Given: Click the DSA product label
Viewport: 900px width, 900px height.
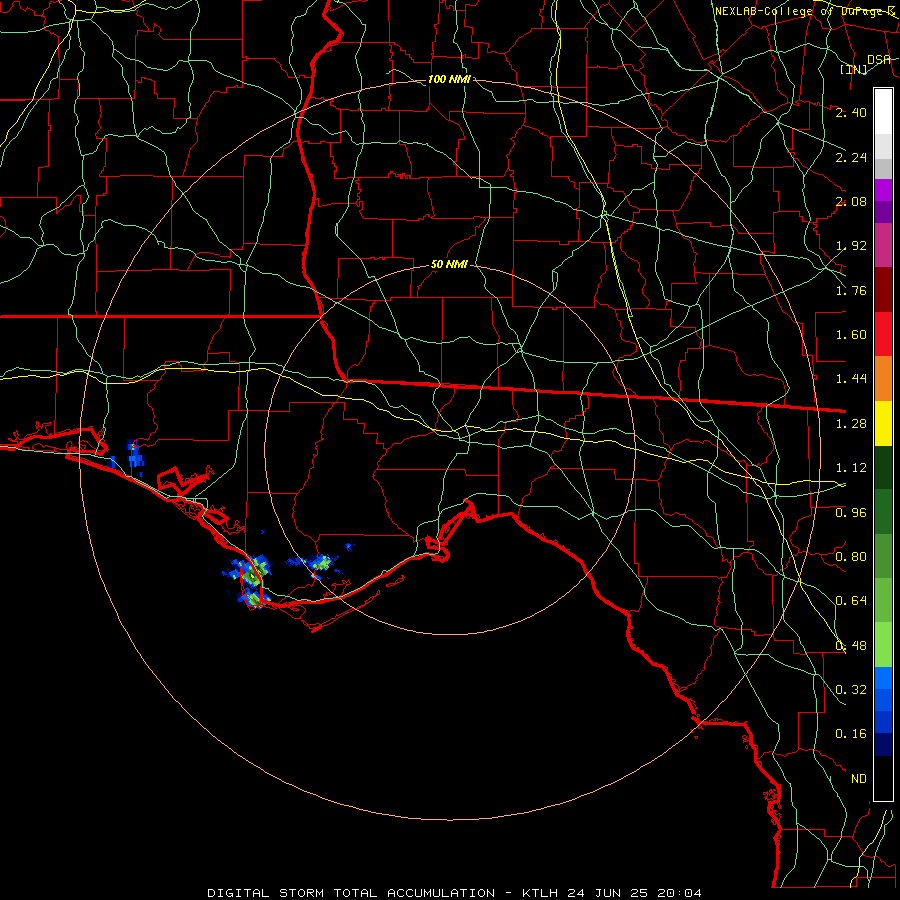Looking at the screenshot, I should (879, 59).
